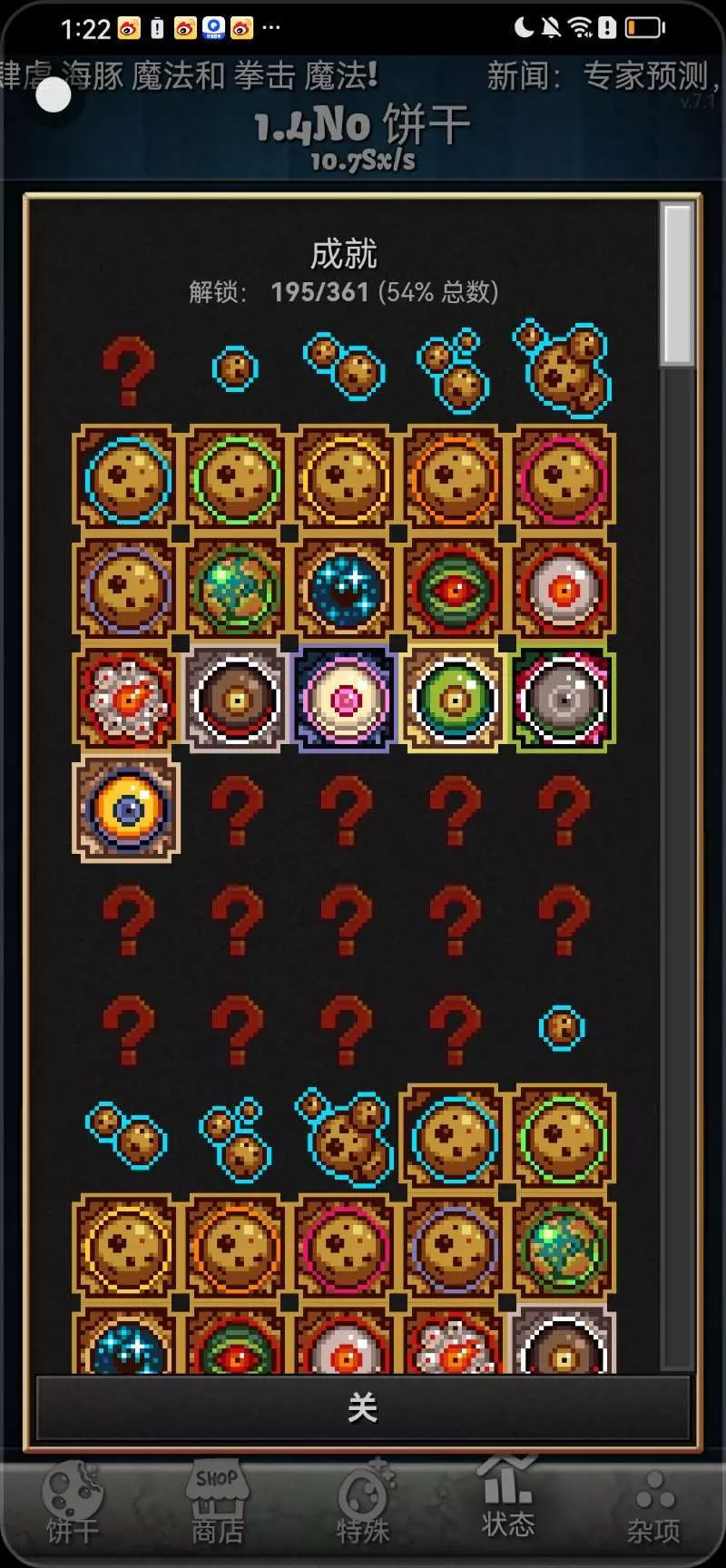Open the 饼干 cookie tab

(x=73, y=1504)
